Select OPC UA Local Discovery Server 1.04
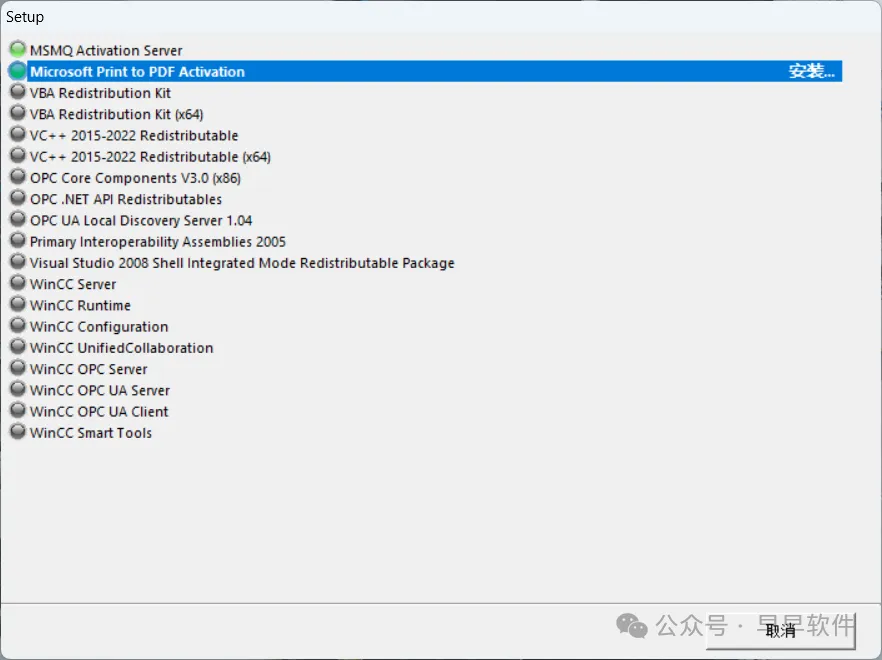This screenshot has width=882, height=660. pos(141,221)
